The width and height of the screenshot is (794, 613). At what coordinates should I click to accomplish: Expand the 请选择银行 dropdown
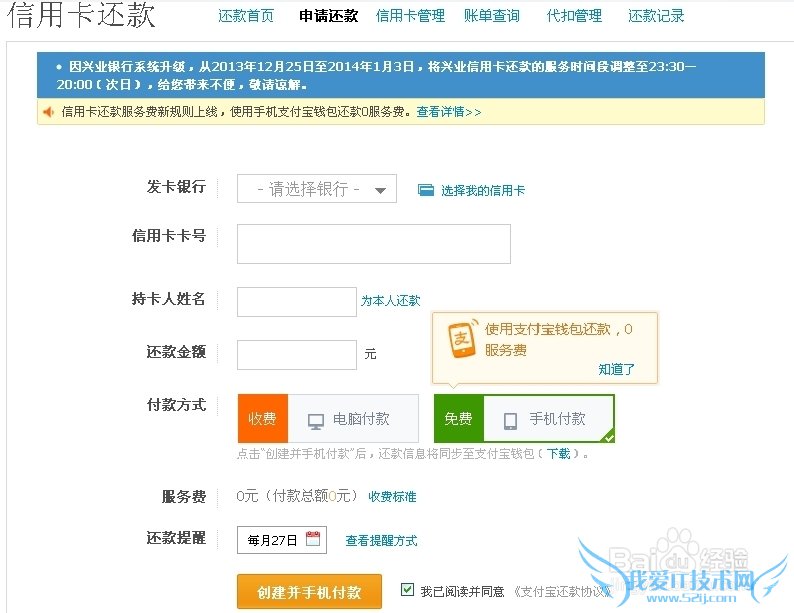click(317, 189)
